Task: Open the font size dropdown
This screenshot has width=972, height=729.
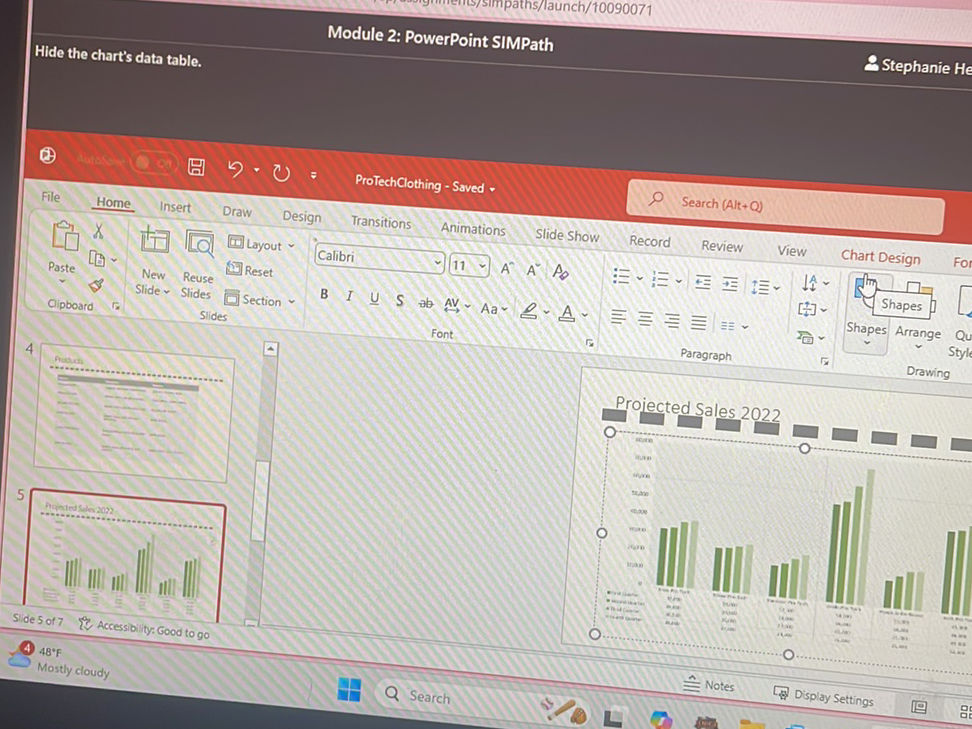Action: 484,266
